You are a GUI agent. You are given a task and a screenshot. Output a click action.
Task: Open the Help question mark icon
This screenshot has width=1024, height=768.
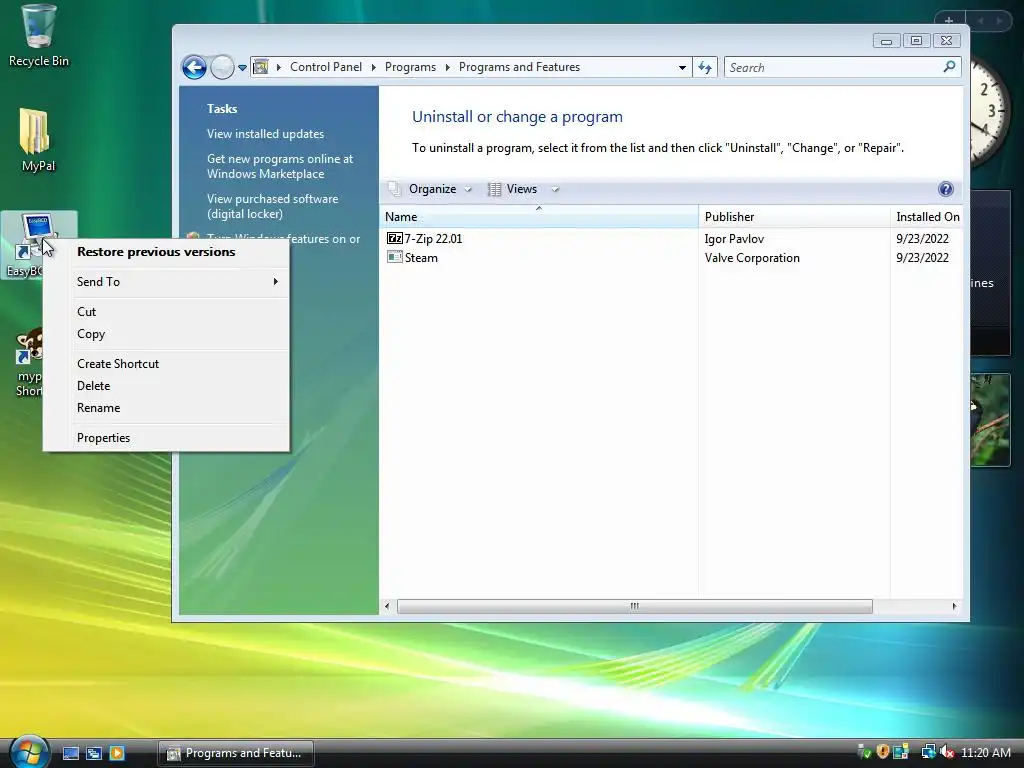coord(945,189)
